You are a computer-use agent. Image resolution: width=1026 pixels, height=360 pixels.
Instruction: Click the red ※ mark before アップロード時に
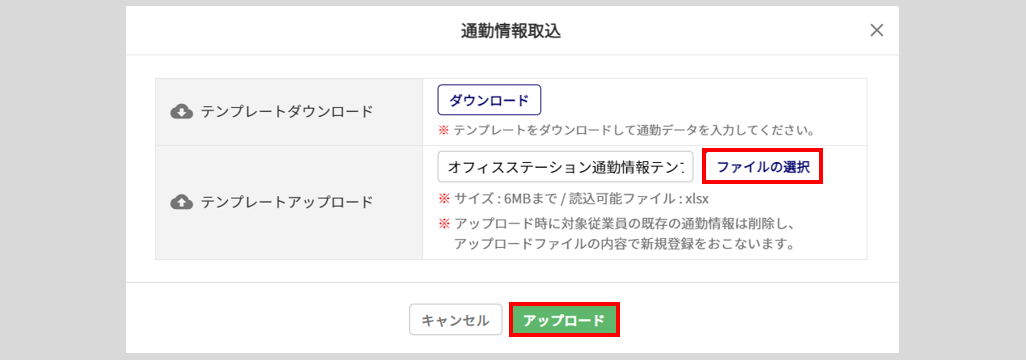[444, 225]
